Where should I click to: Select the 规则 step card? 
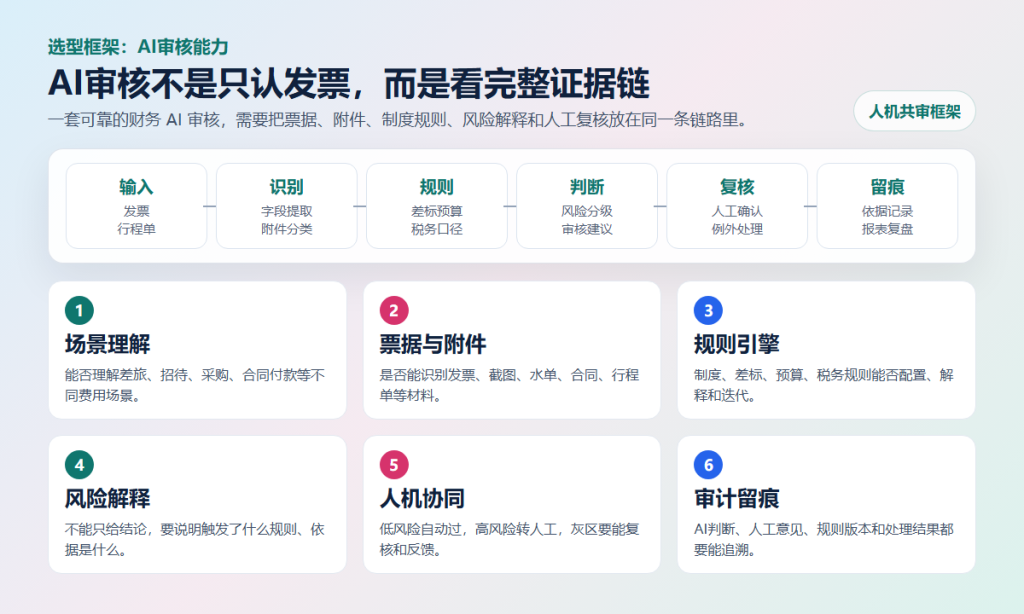(437, 206)
